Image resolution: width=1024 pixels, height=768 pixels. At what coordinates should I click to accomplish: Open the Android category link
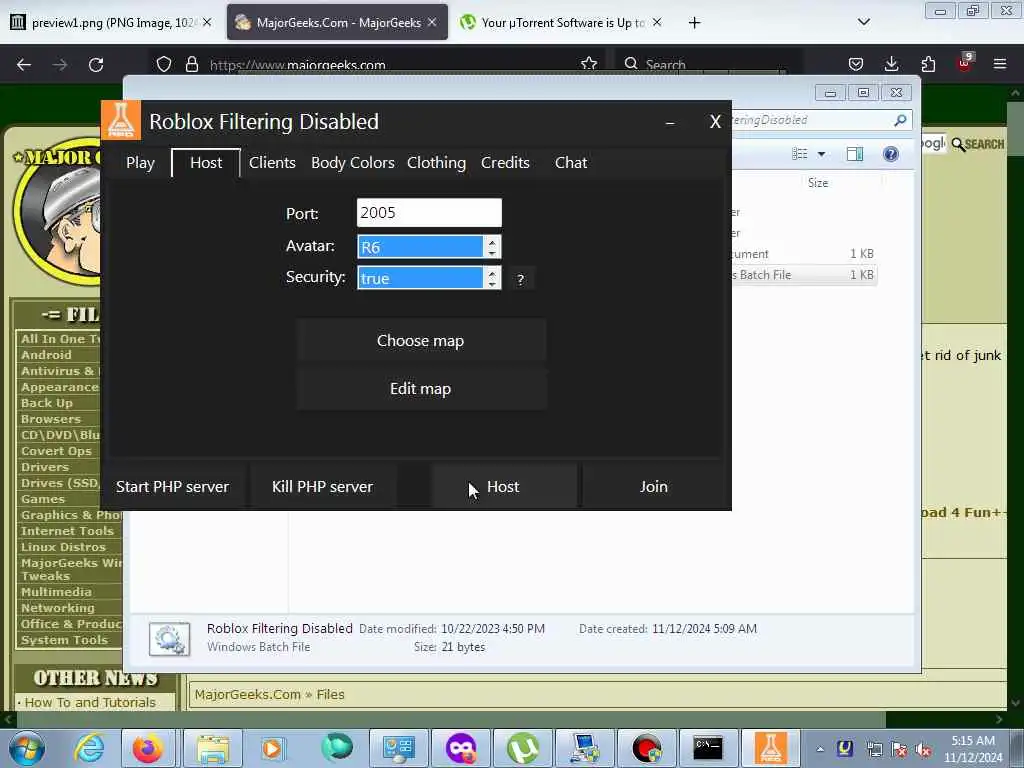coord(46,355)
